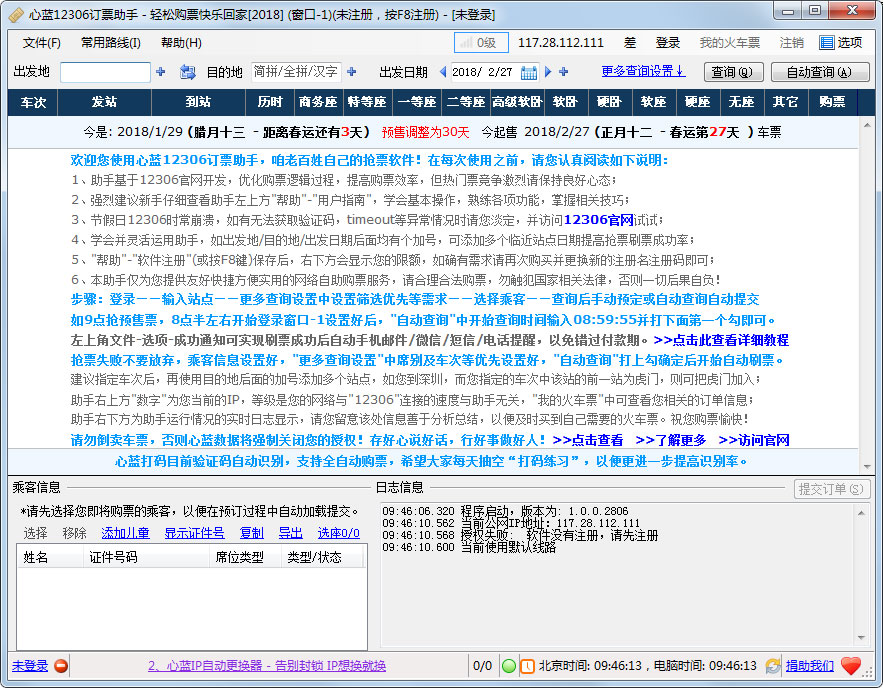Click the plus icon after departure date
Screen dimensions: 883x688
[564, 72]
